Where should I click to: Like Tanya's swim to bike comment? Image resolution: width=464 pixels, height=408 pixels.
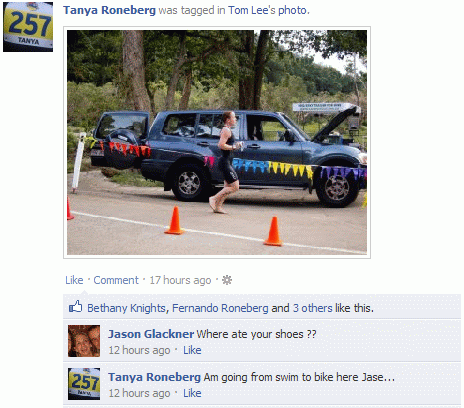coord(192,393)
